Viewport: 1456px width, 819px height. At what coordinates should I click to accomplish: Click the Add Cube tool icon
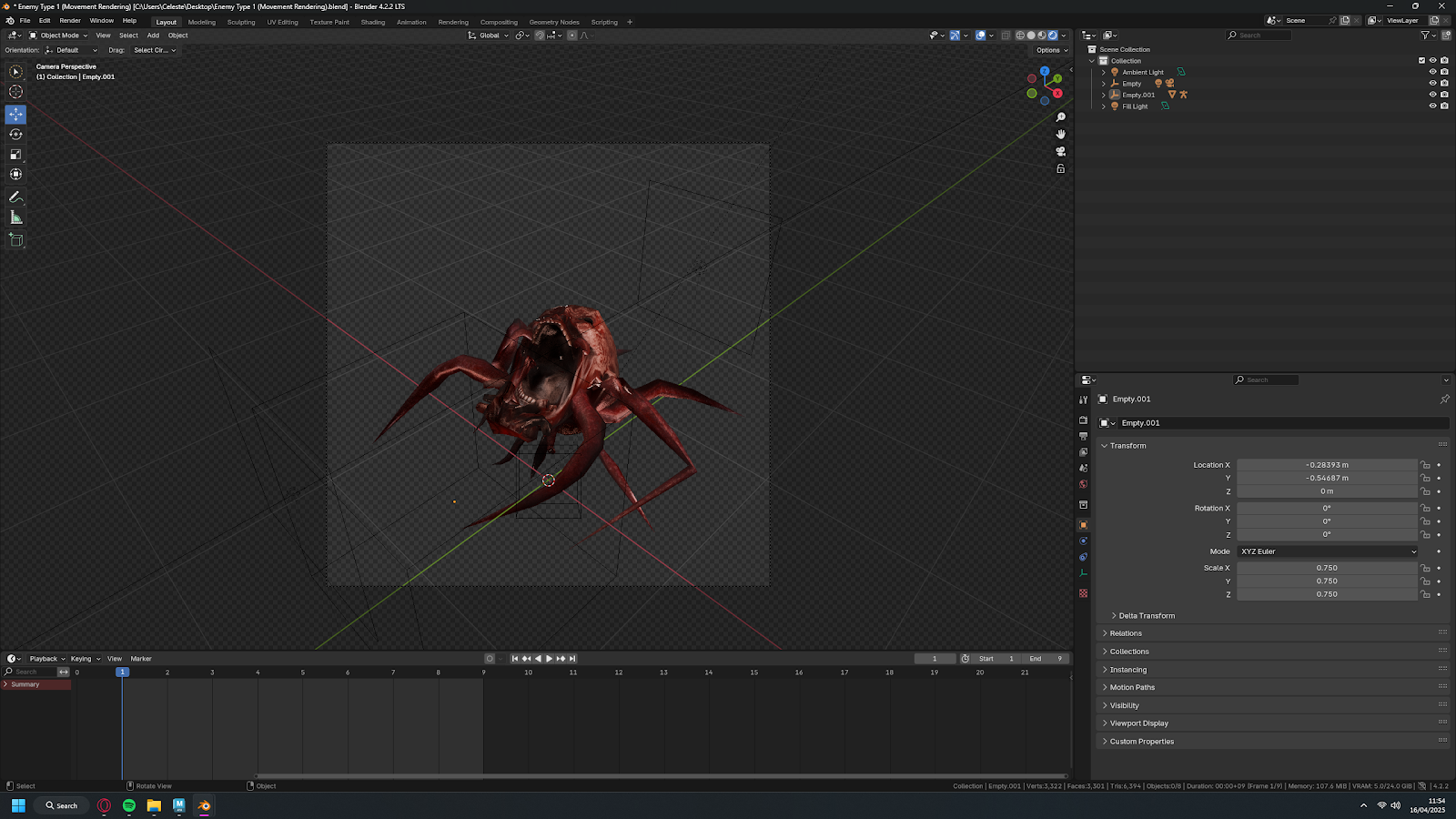pyautogui.click(x=15, y=240)
